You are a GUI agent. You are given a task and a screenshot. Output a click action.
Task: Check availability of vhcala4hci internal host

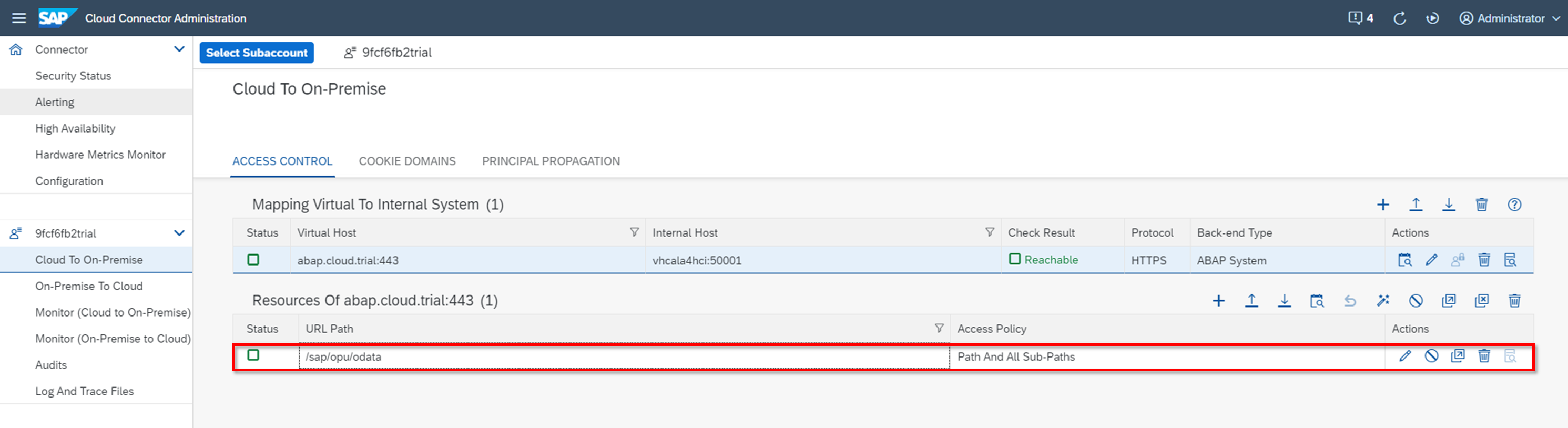point(1405,260)
